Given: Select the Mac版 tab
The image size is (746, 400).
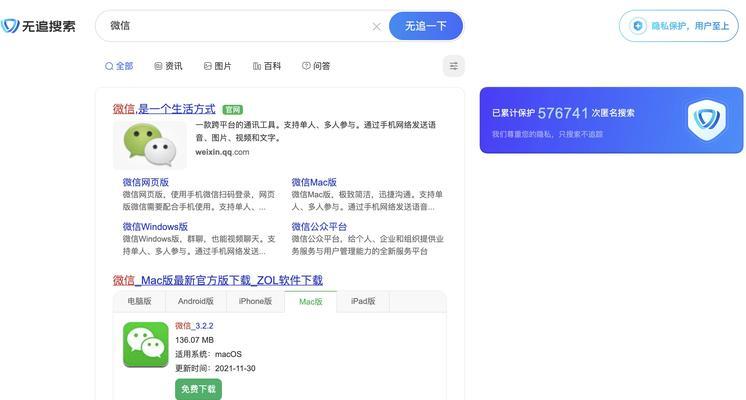Looking at the screenshot, I should tap(311, 302).
